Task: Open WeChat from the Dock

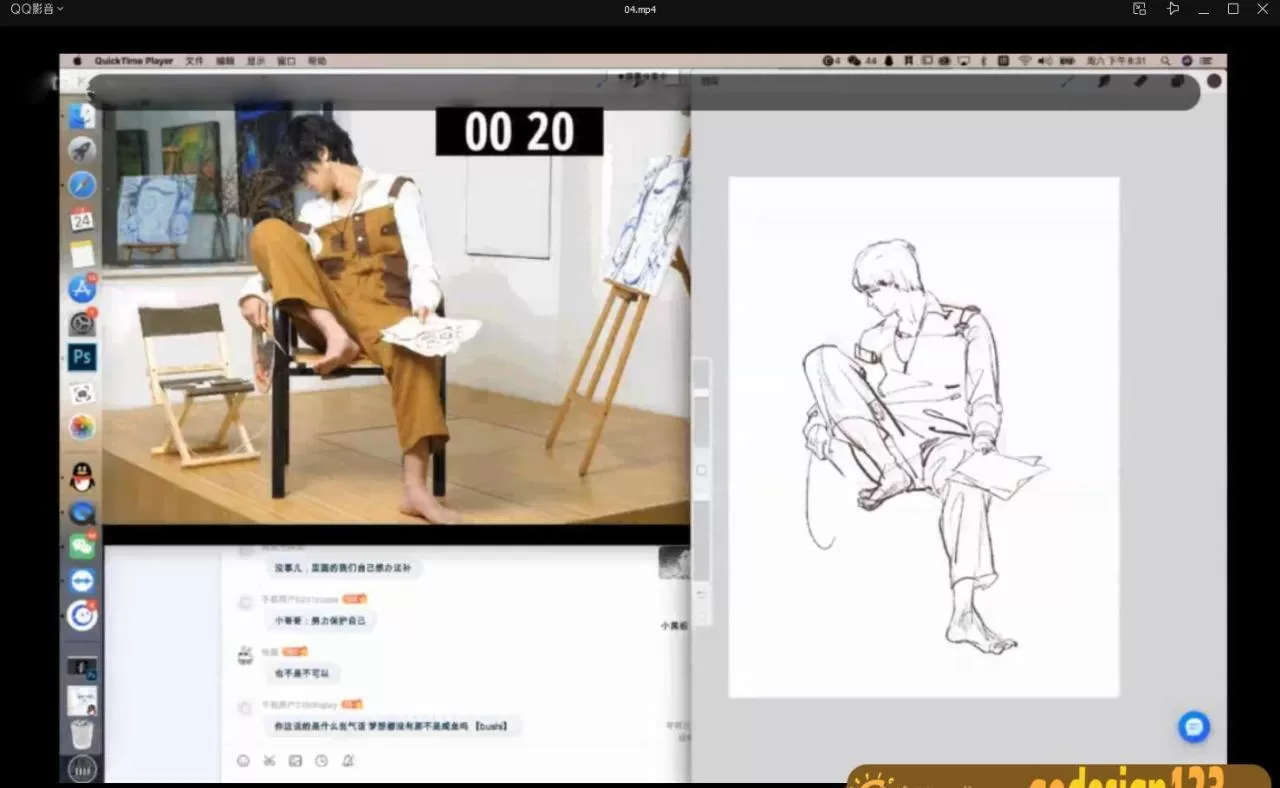Action: tap(82, 546)
